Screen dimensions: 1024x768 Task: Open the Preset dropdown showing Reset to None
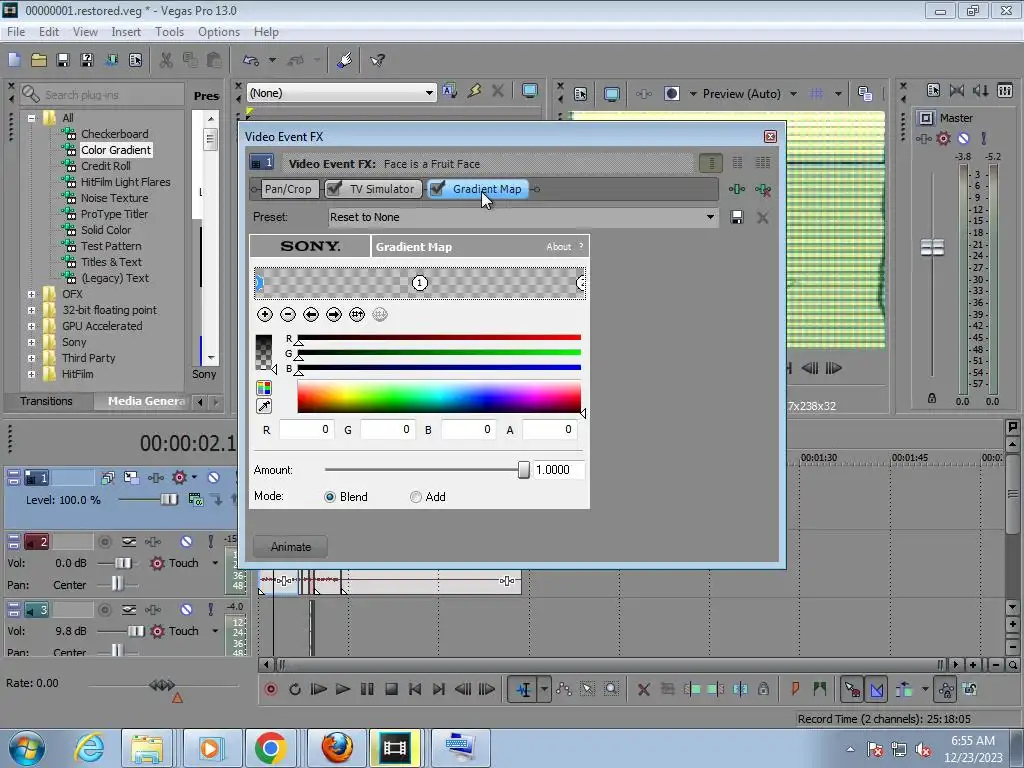(x=522, y=217)
